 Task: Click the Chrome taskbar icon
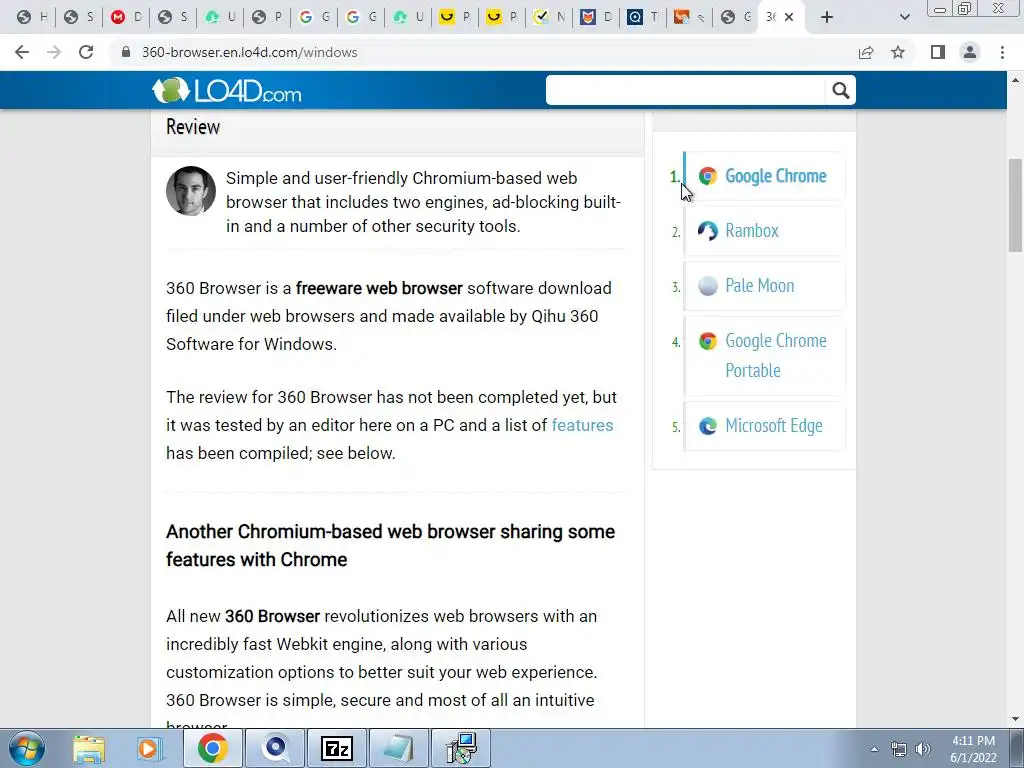(x=213, y=748)
